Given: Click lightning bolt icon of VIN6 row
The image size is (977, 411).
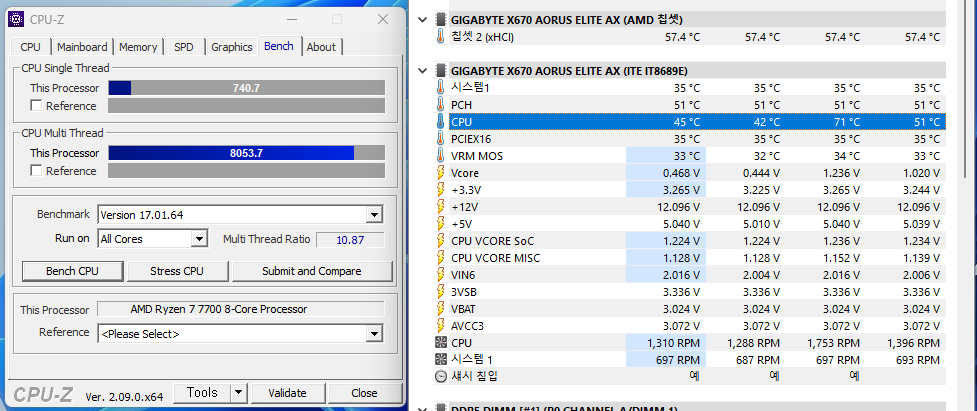Looking at the screenshot, I should [x=441, y=275].
